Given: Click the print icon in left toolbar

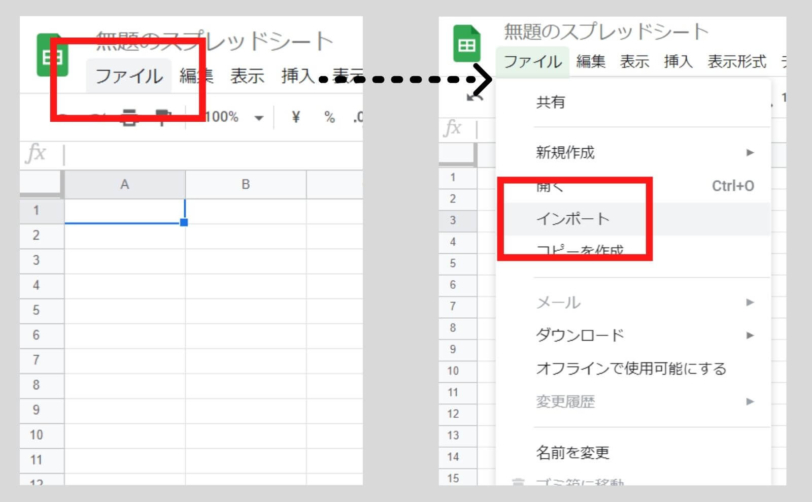Looking at the screenshot, I should (x=129, y=117).
